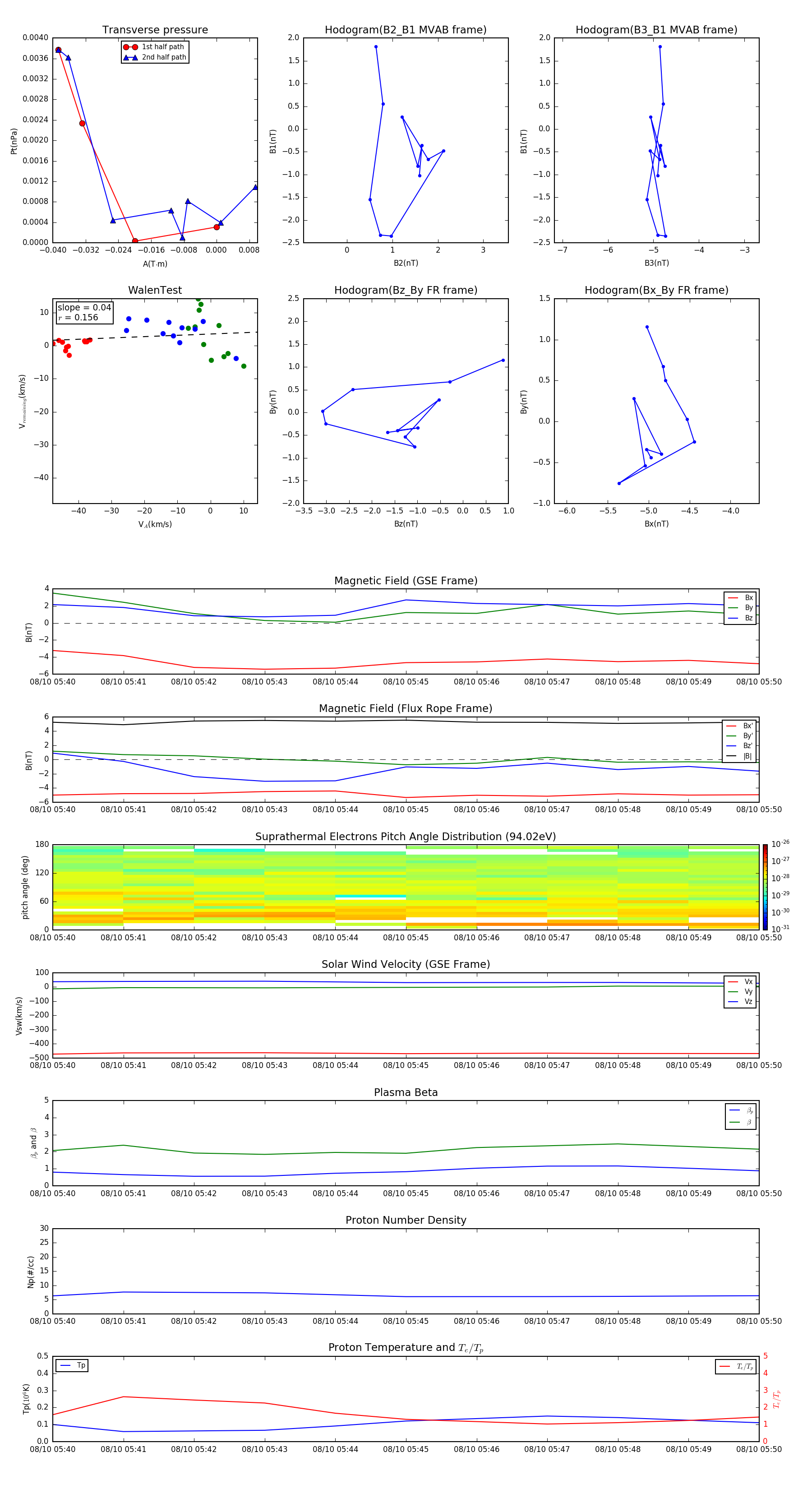Click 'Bx' legend entry in GSE panel

pos(740,598)
